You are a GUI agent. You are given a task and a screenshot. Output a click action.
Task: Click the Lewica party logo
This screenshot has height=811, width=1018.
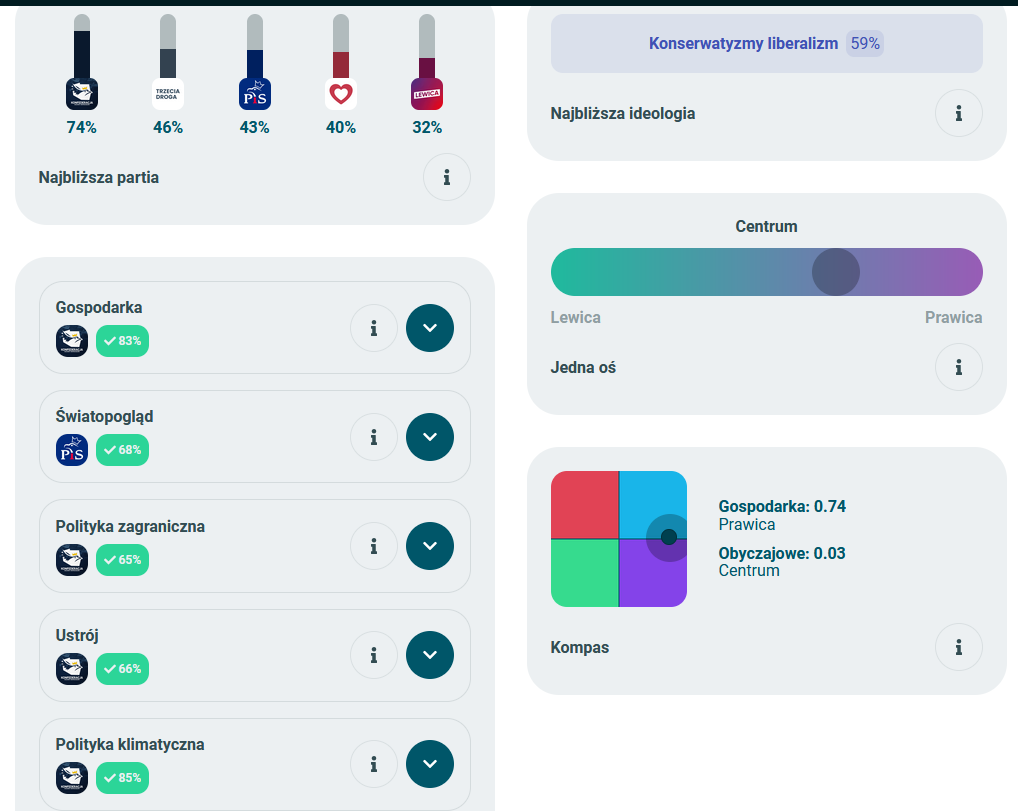coord(427,94)
